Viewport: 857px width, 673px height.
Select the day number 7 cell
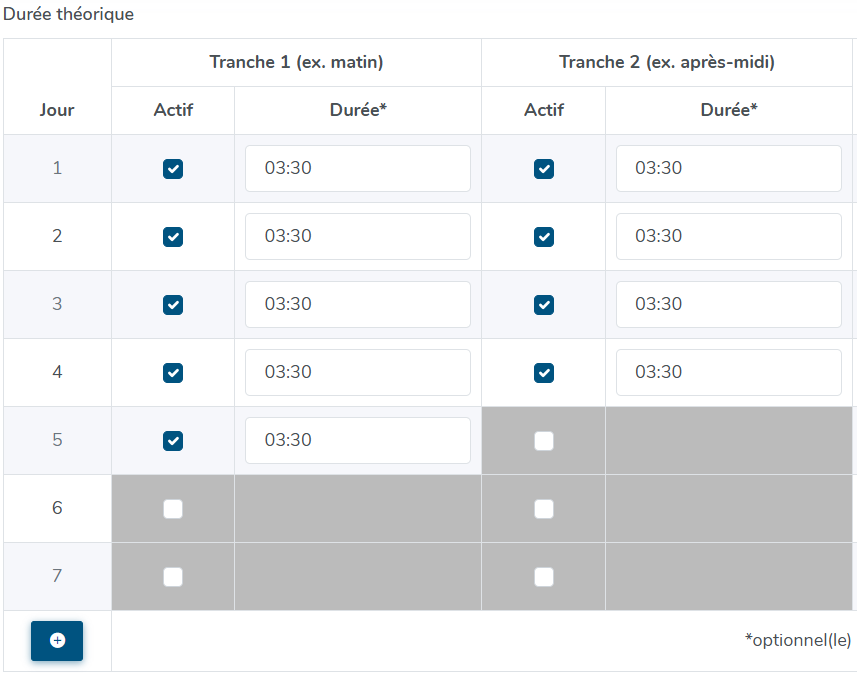[x=57, y=576]
